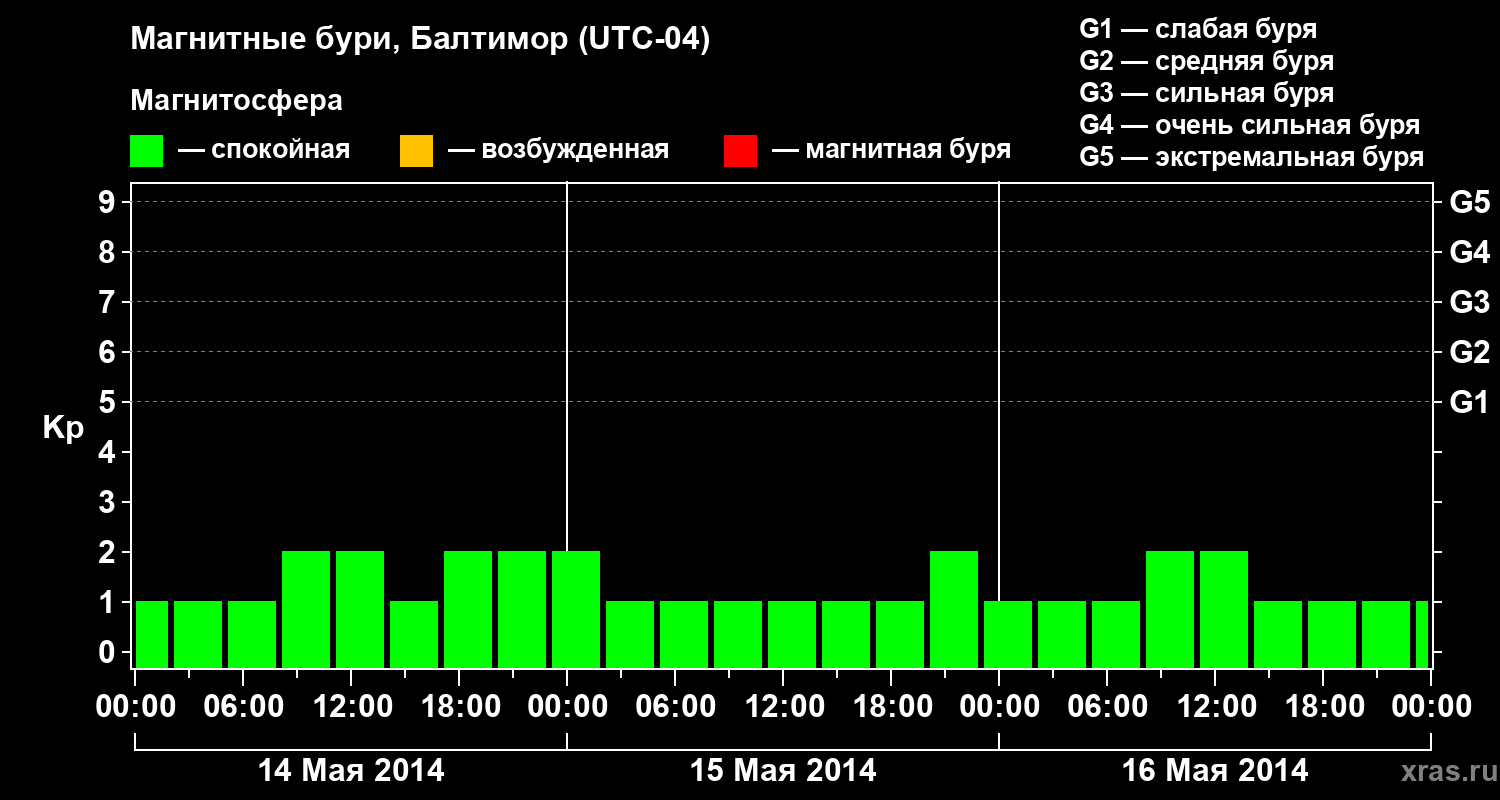1500x800 pixels.
Task: Click the right-axis 'G5' label
Action: [1470, 202]
